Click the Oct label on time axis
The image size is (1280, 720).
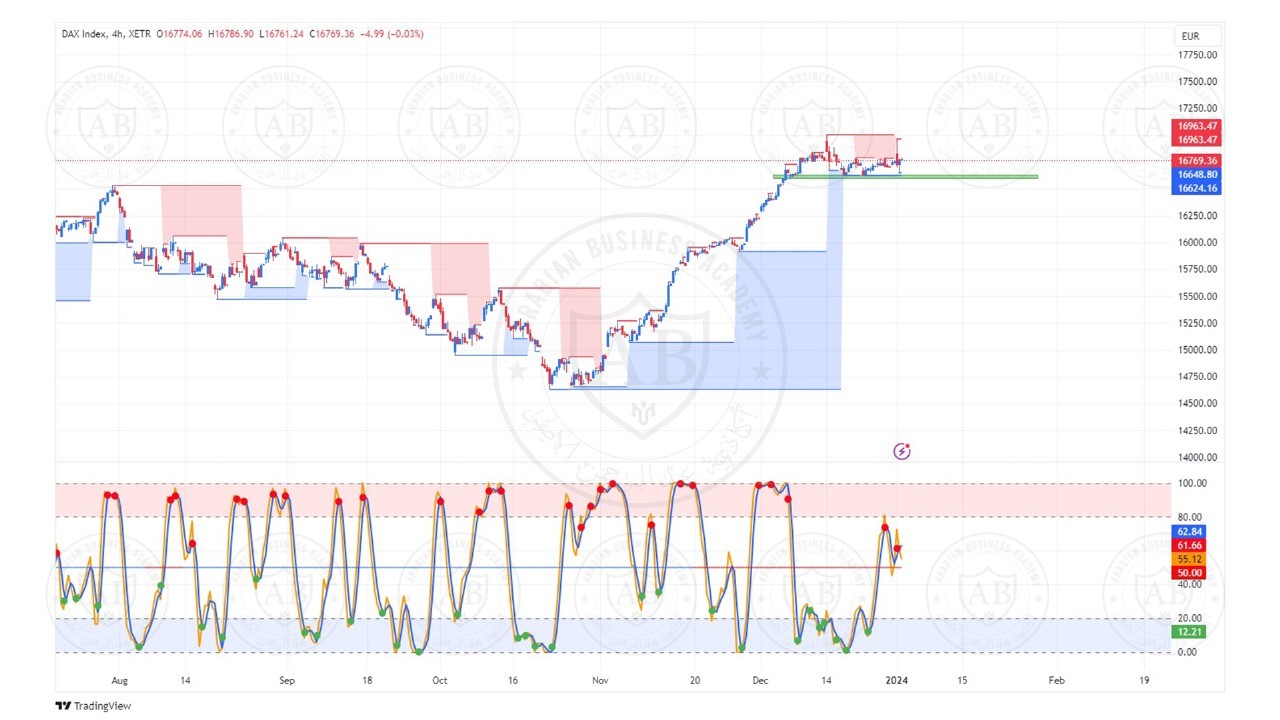tap(439, 680)
